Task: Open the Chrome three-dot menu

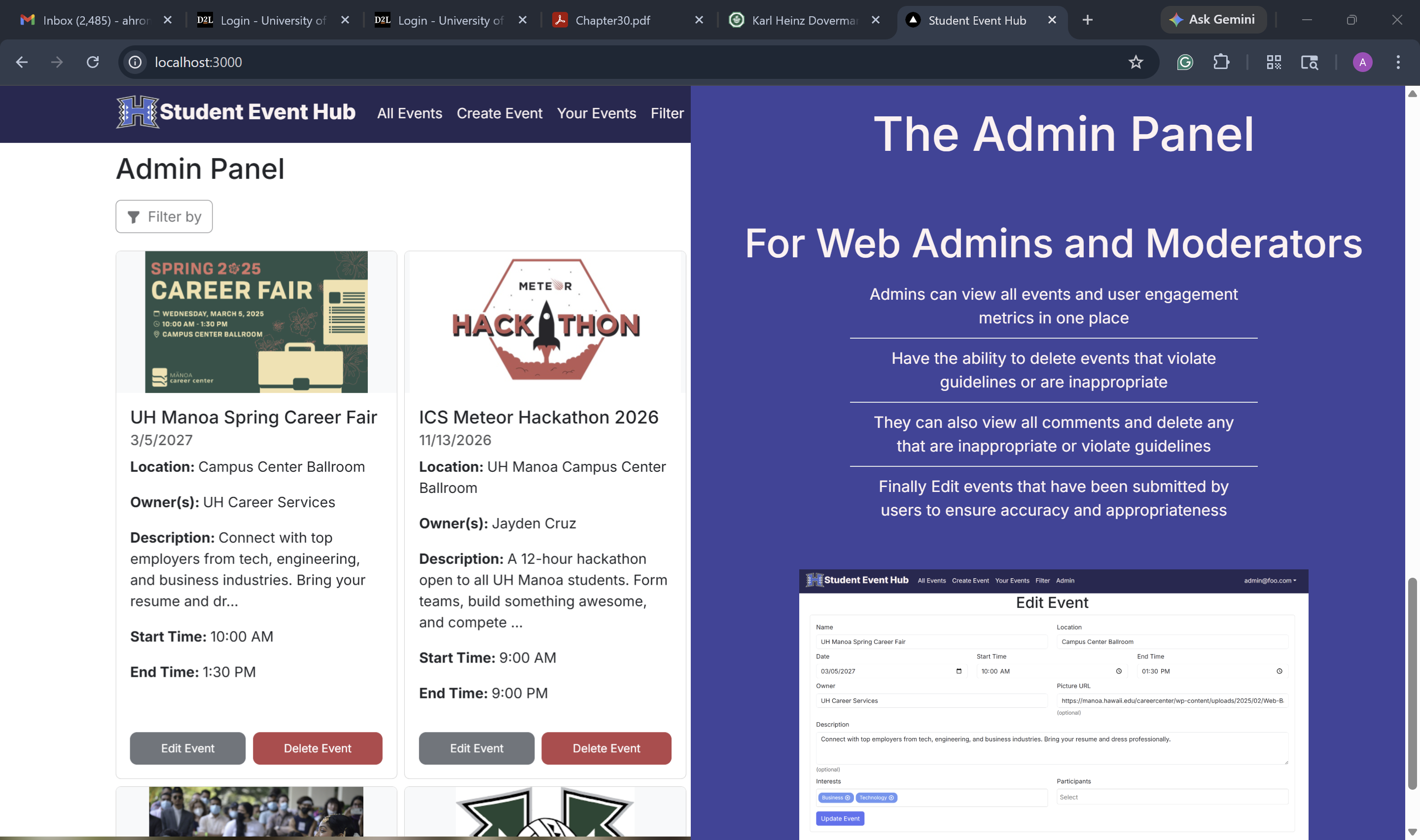Action: (x=1398, y=62)
